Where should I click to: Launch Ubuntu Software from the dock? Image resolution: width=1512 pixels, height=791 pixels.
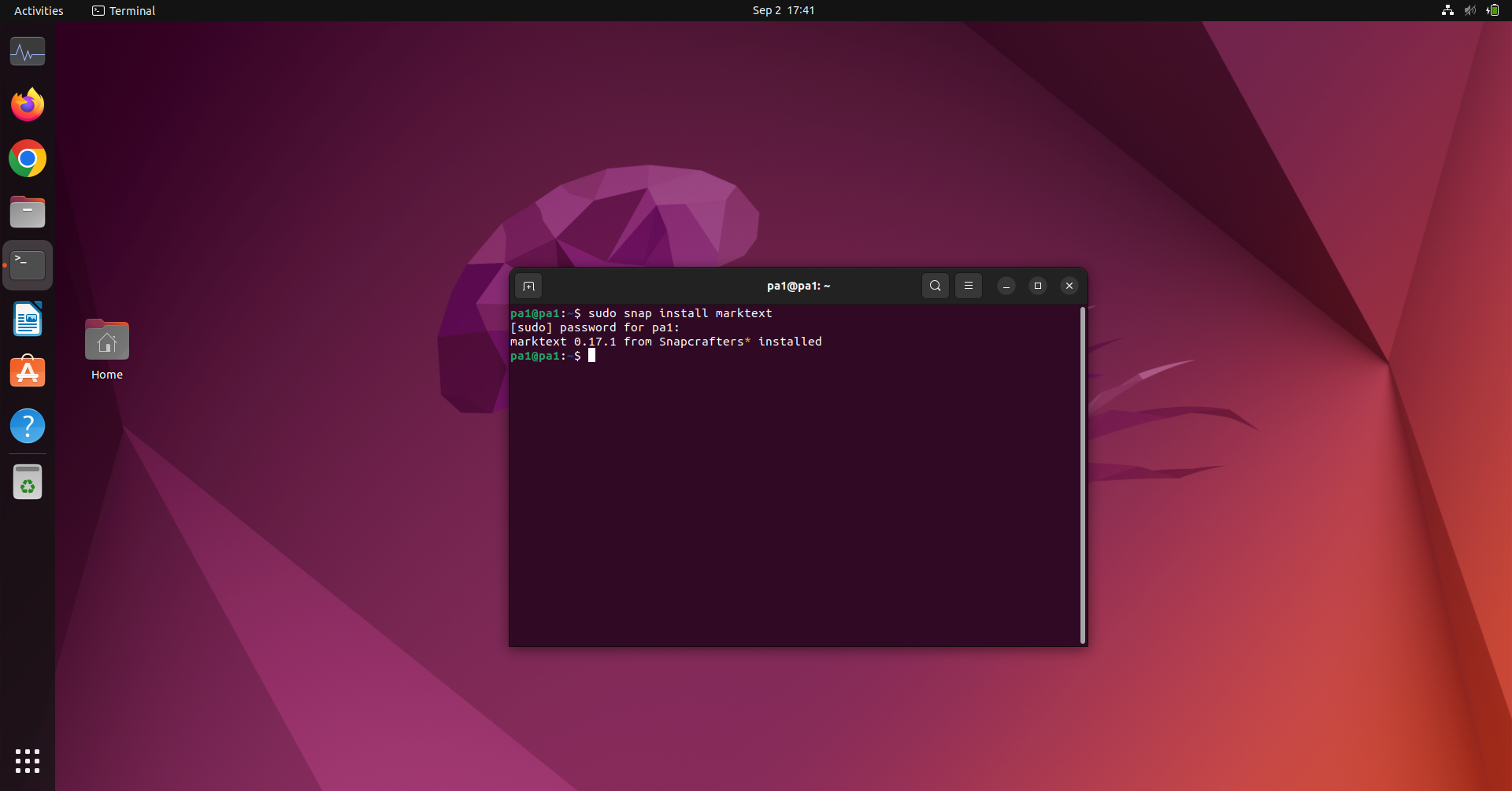27,371
